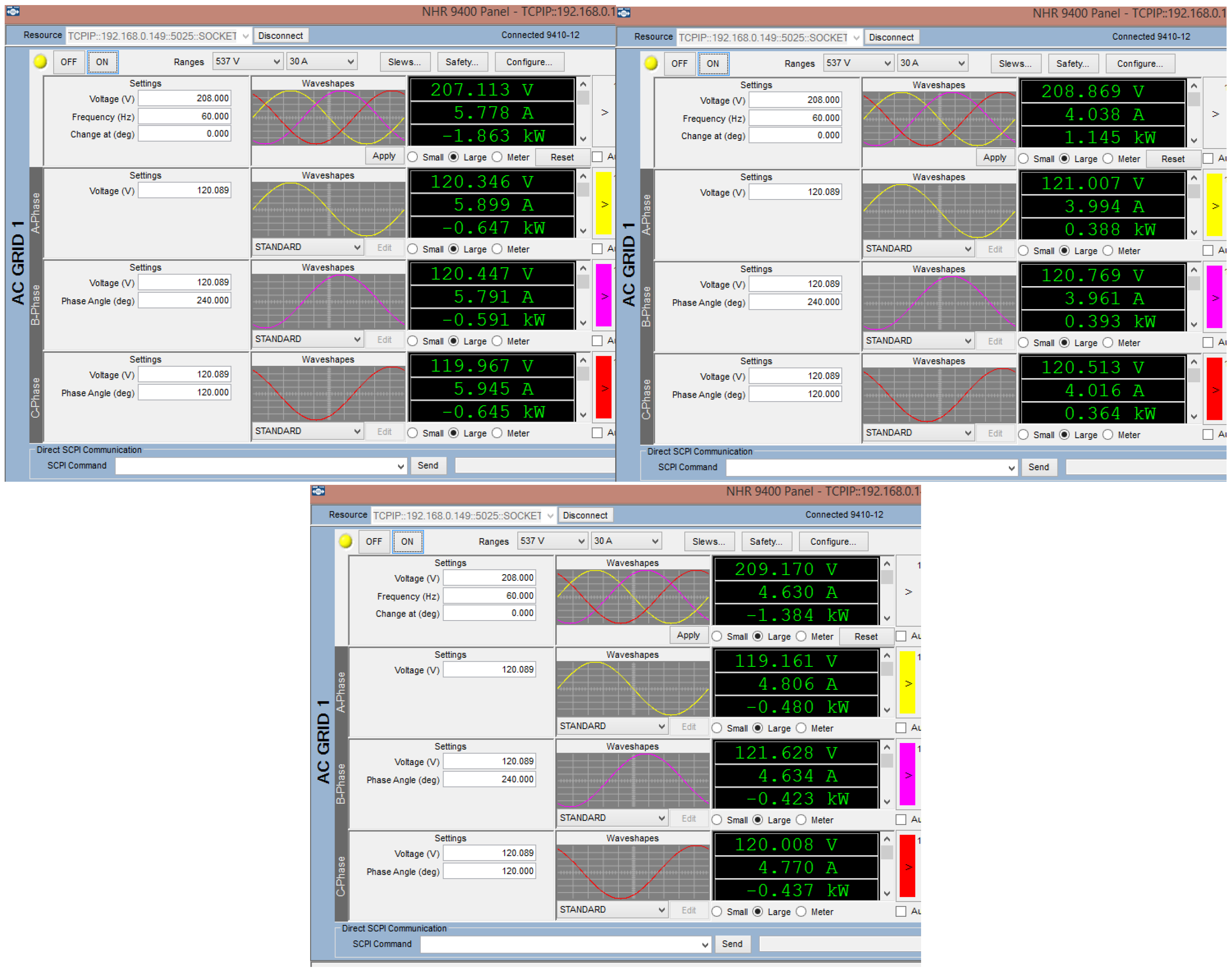The width and height of the screenshot is (1232, 972).
Task: Click the three-phase waveshape preview in the top-left panel
Action: pos(328,118)
